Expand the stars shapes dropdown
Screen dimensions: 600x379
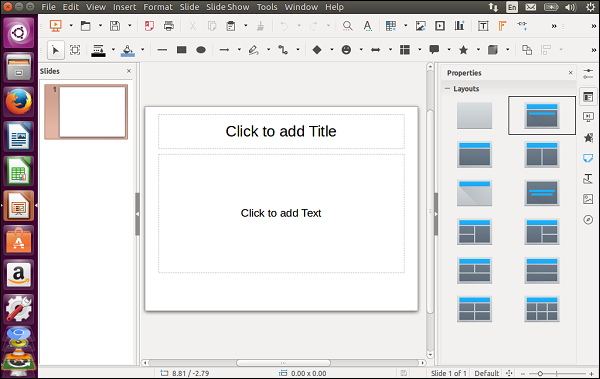(478, 50)
